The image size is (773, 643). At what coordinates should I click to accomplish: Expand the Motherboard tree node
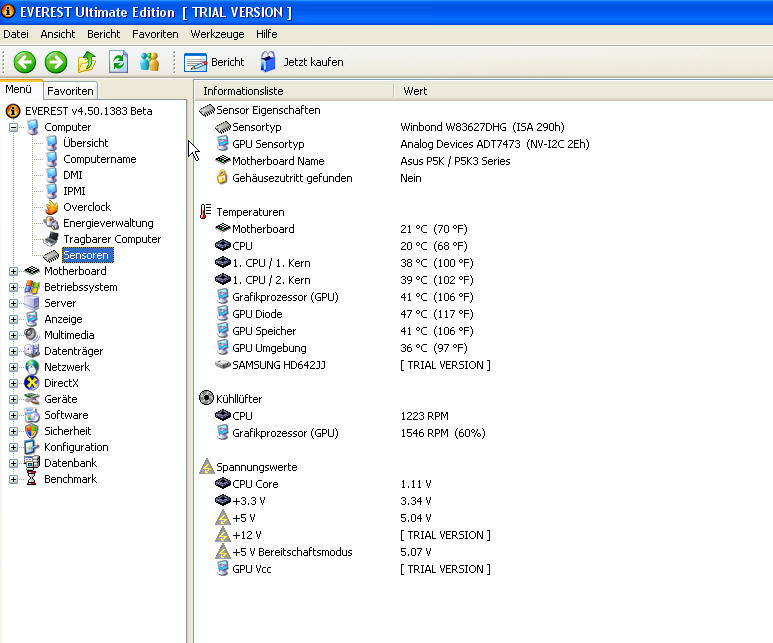[14, 271]
